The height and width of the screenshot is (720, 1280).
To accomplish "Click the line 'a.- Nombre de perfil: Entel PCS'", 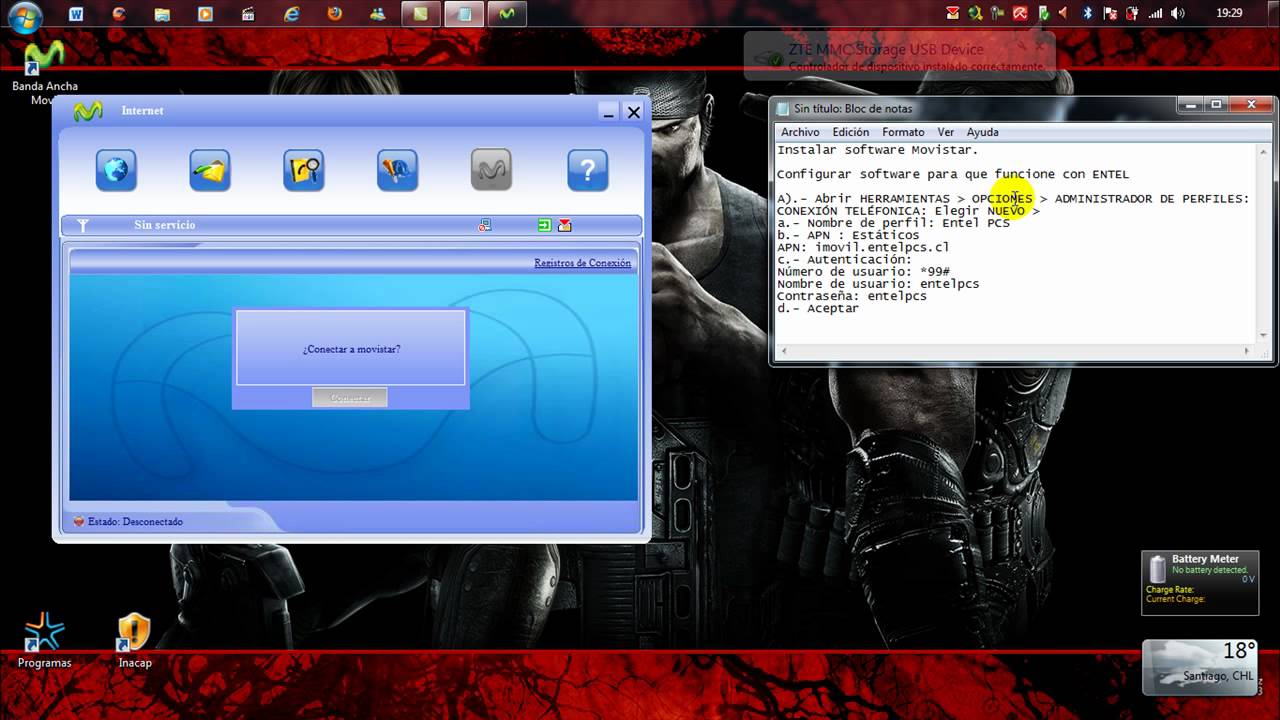I will tap(893, 223).
